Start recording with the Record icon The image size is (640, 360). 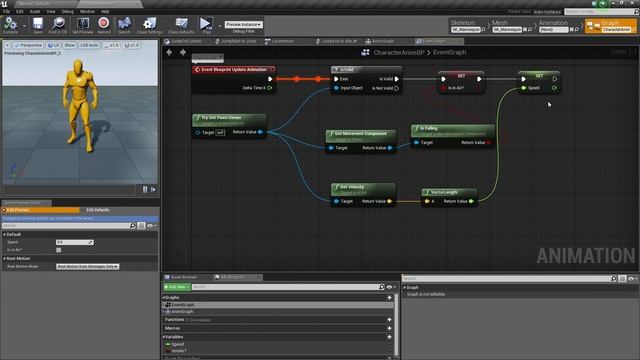(104, 25)
